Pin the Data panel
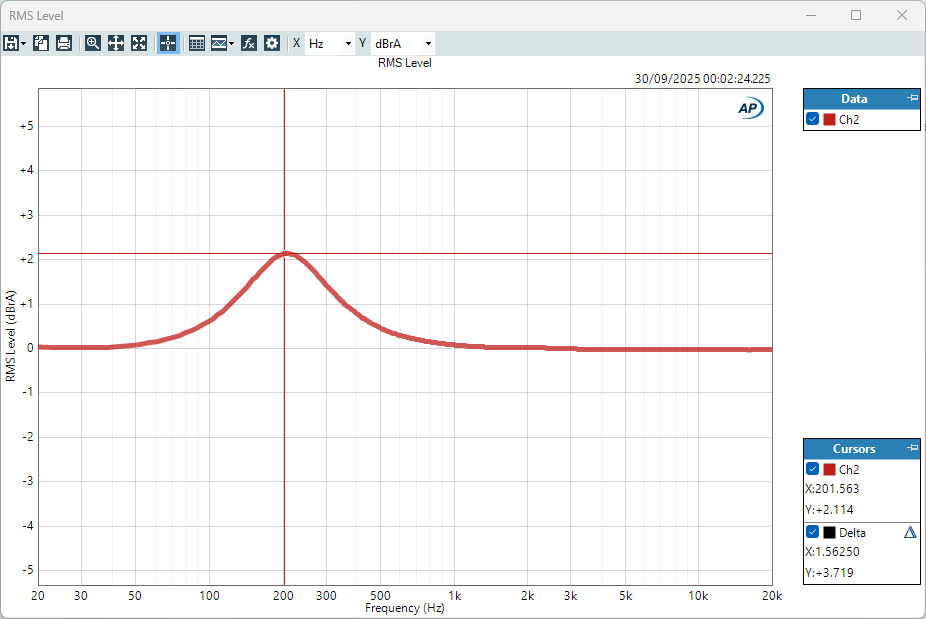Image resolution: width=926 pixels, height=619 pixels. coord(911,98)
